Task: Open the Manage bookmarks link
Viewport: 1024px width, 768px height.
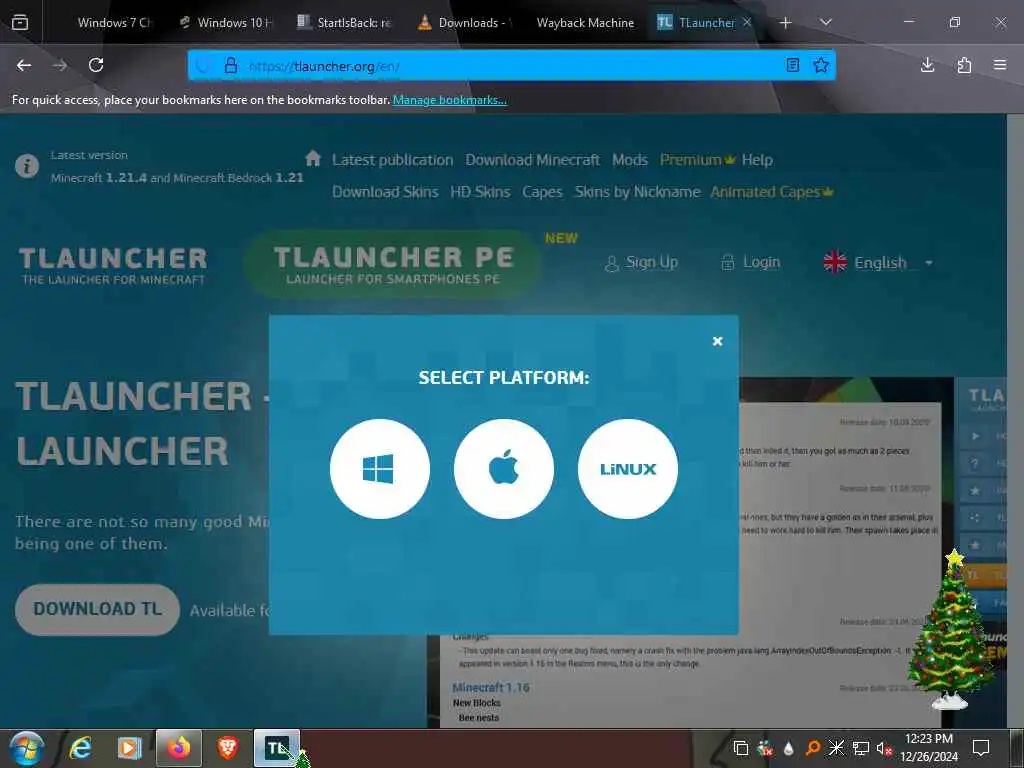Action: [449, 100]
